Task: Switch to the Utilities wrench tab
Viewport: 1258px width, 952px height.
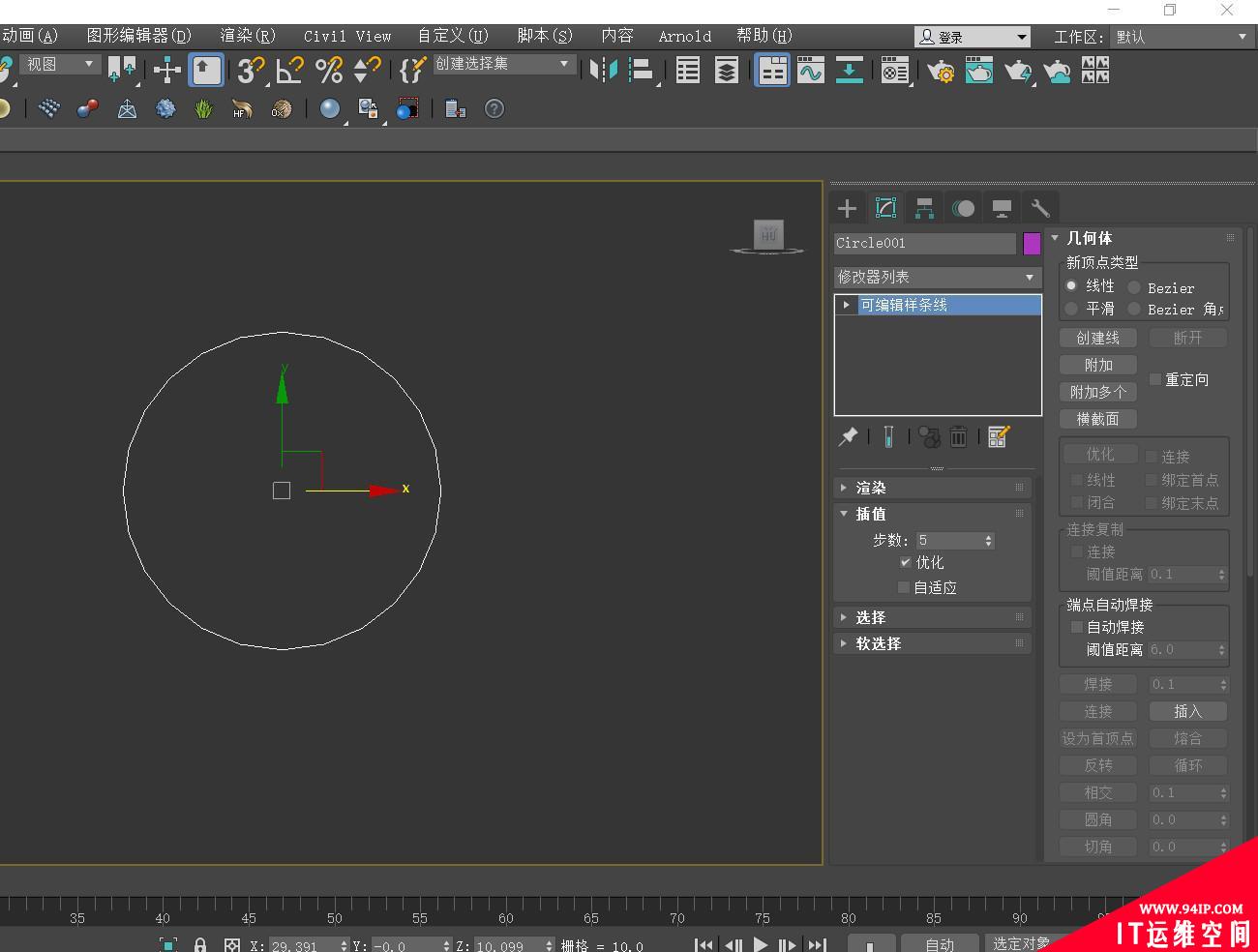Action: pos(1040,207)
